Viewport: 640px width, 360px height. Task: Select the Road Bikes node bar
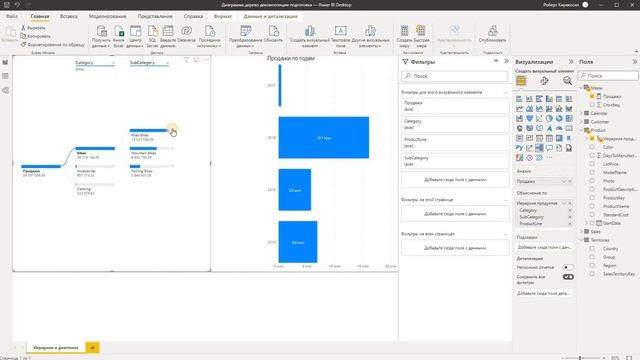[x=149, y=131]
